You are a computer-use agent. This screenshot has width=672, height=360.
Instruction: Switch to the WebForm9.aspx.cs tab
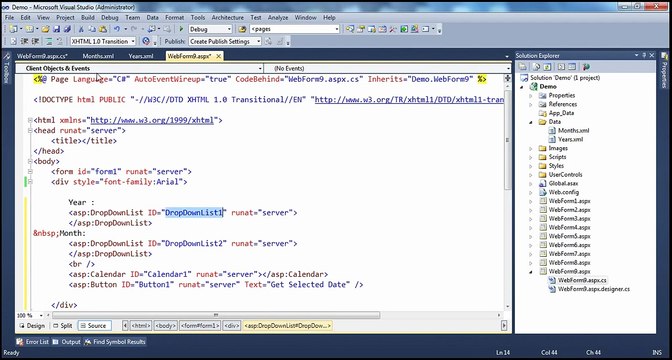click(42, 56)
